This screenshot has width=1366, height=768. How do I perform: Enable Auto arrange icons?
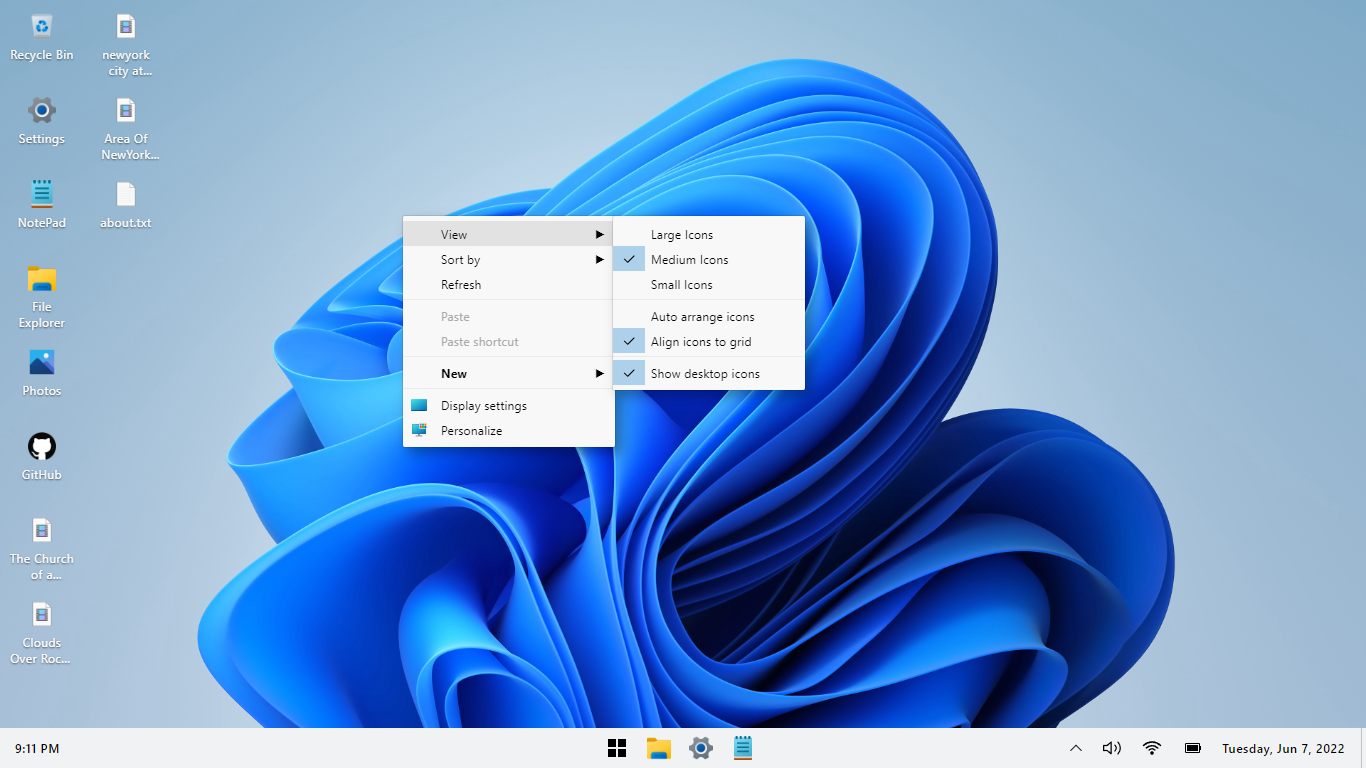pyautogui.click(x=702, y=317)
